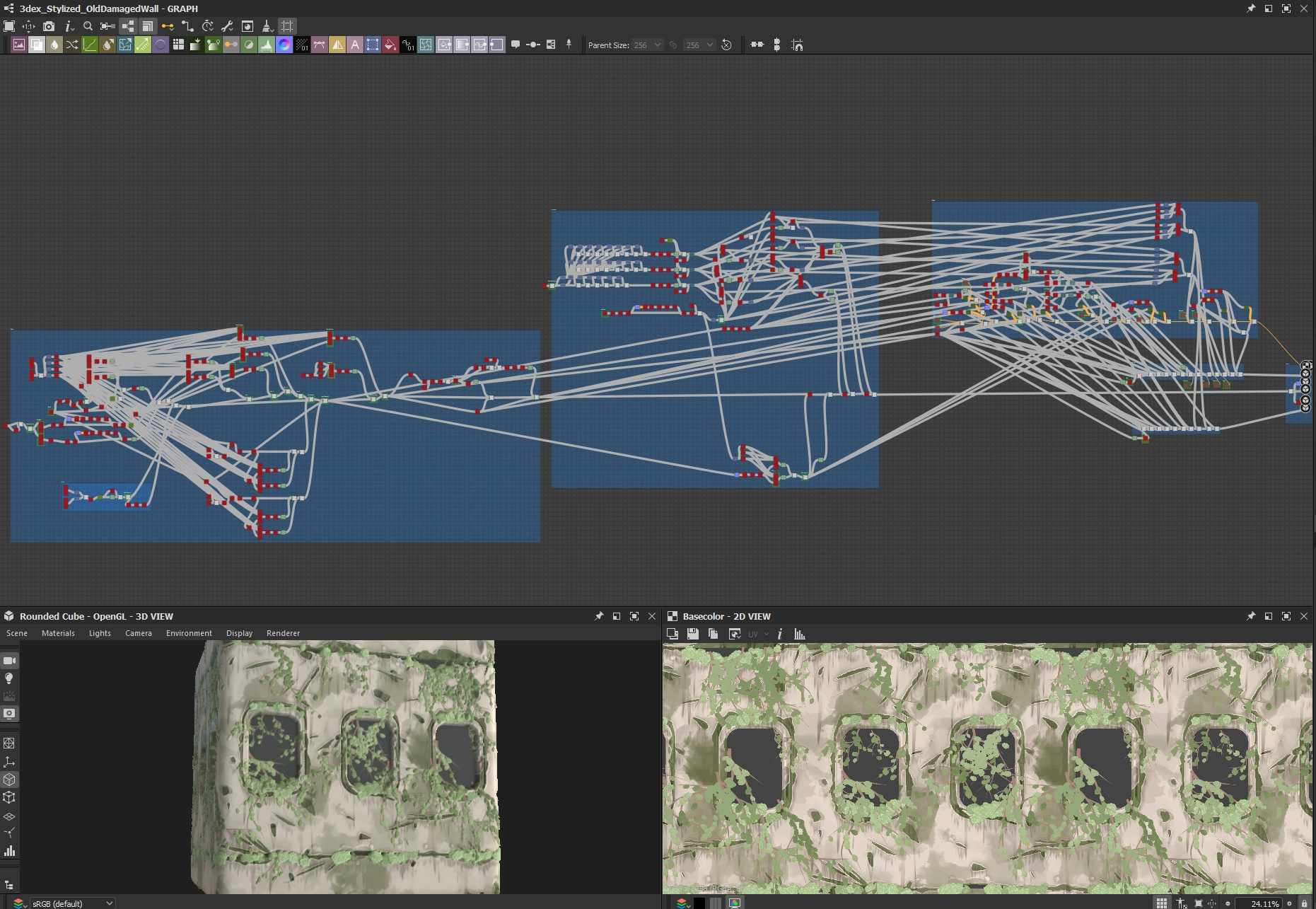Viewport: 1316px width, 909px height.
Task: Open the Environment menu in 3D view
Action: click(189, 633)
